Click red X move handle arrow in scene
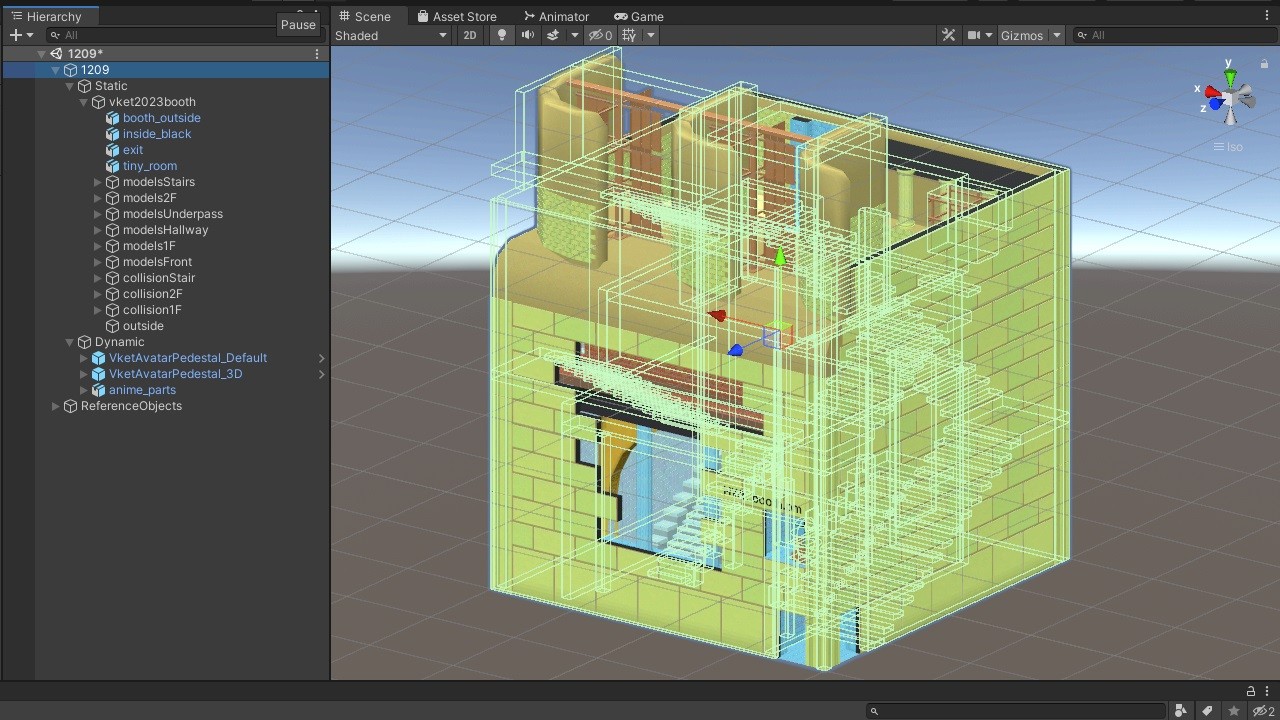 pyautogui.click(x=716, y=316)
